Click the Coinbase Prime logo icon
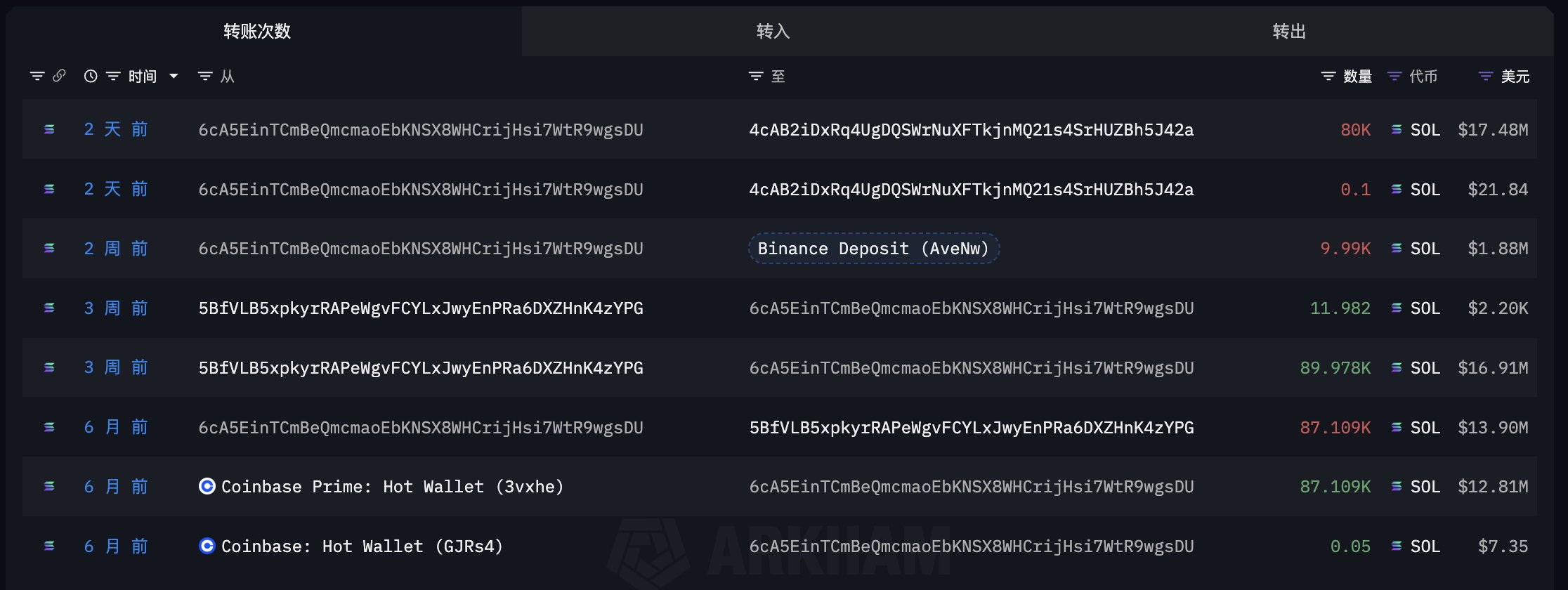The height and width of the screenshot is (590, 1568). point(207,486)
